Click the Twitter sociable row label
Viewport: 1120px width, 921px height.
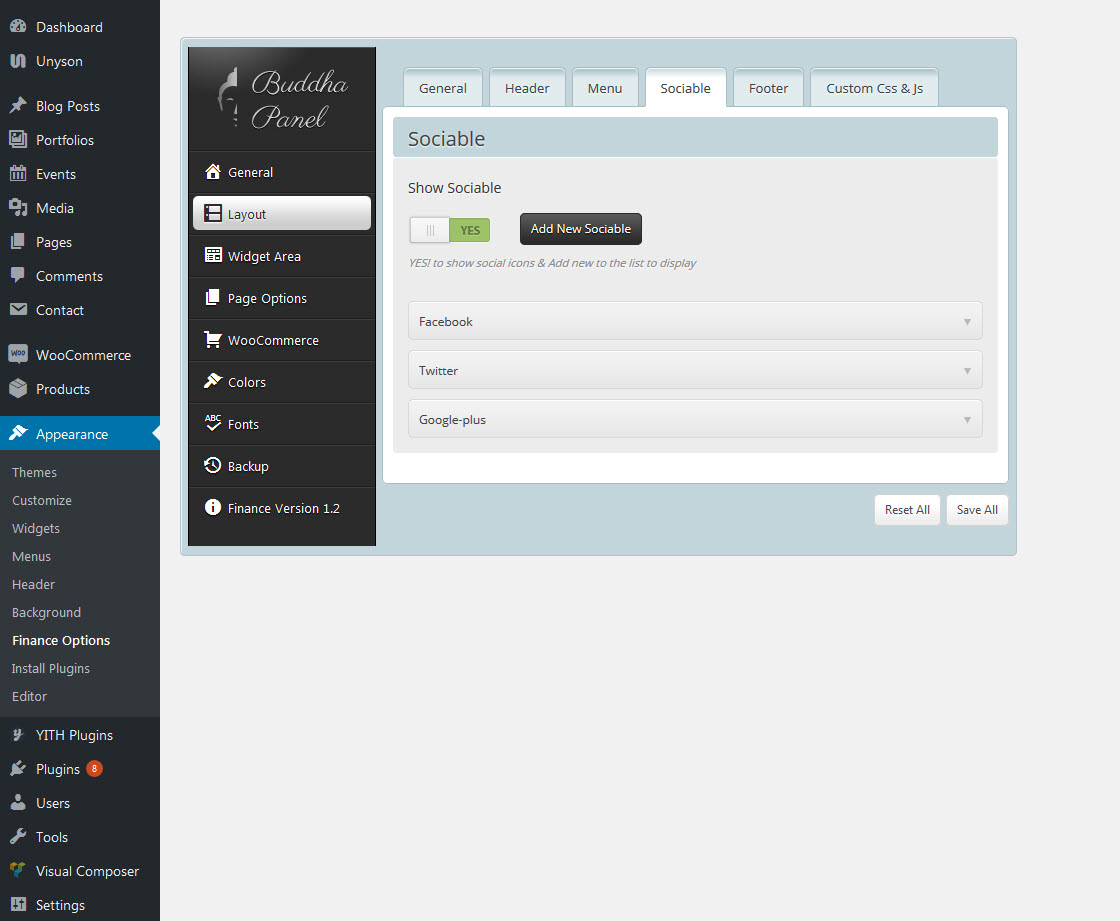point(439,371)
